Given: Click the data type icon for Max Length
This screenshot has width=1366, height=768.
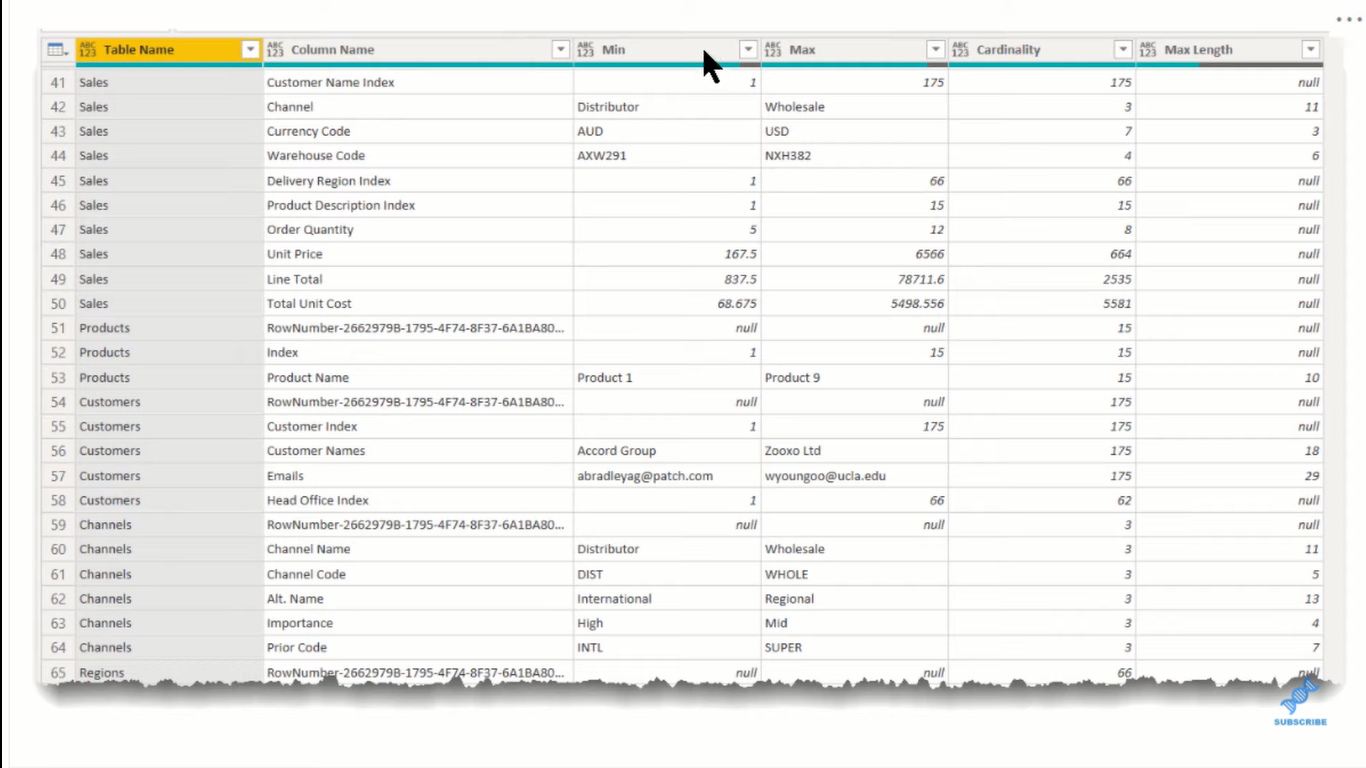Looking at the screenshot, I should 1148,50.
